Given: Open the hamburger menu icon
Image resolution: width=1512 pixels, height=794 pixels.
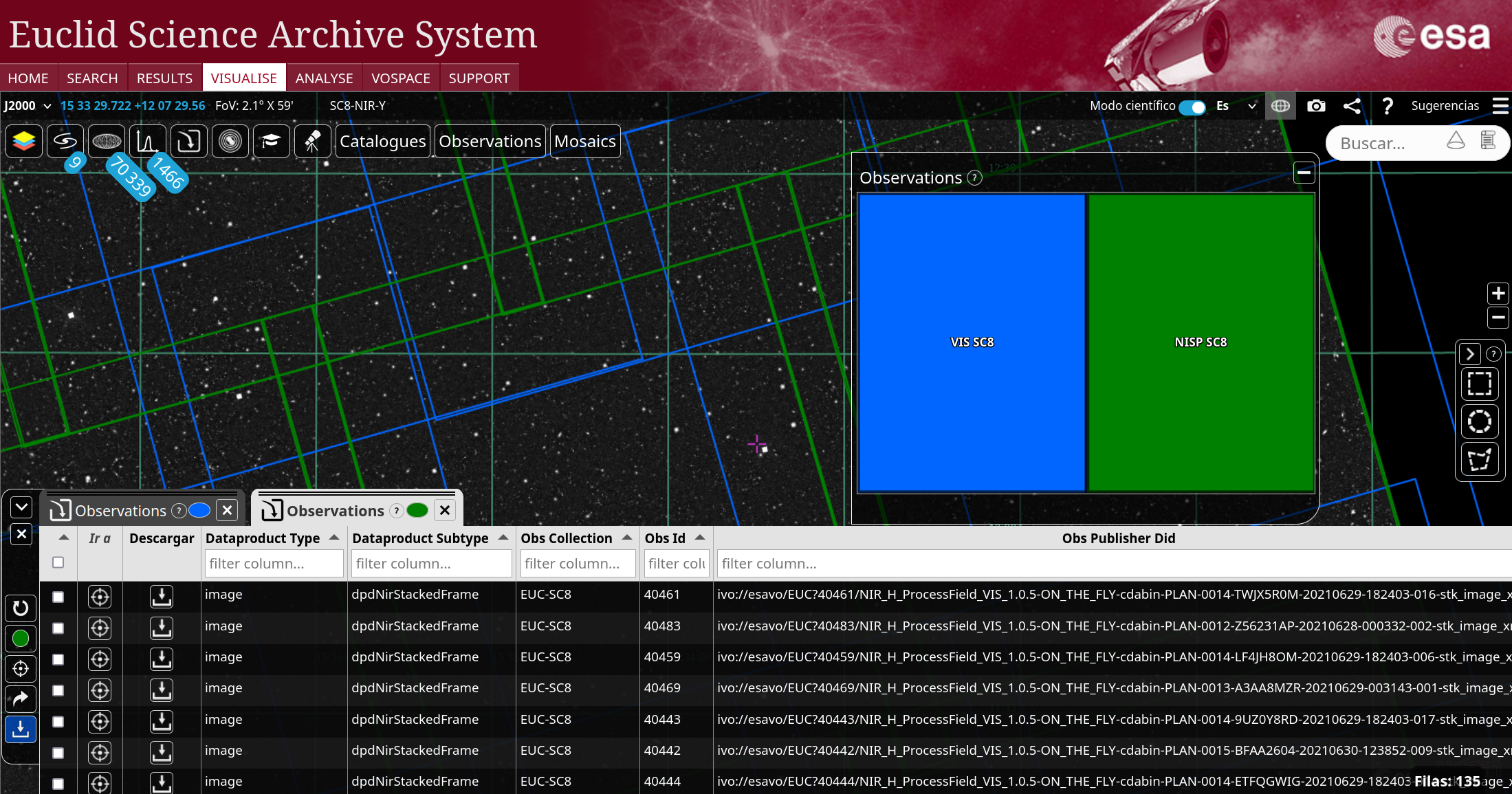Looking at the screenshot, I should click(x=1500, y=106).
